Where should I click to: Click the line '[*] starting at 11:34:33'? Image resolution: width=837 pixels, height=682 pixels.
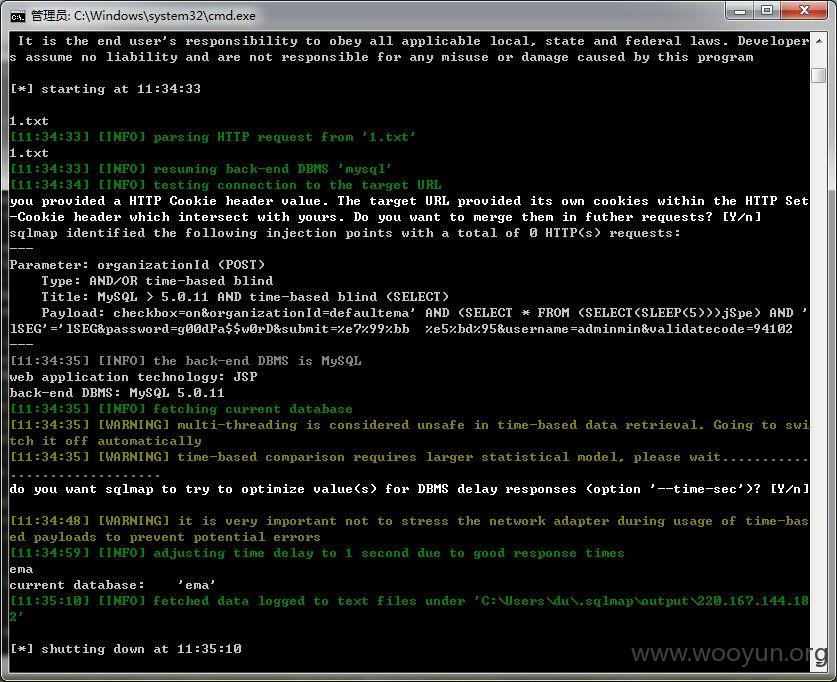[x=105, y=89]
